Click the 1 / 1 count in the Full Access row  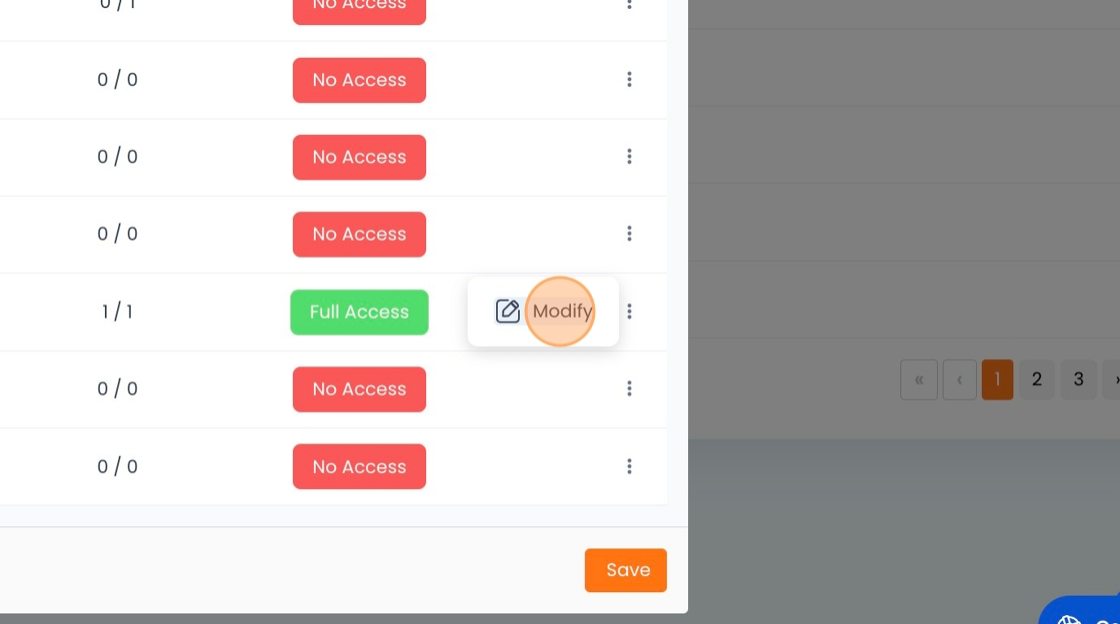click(x=117, y=311)
